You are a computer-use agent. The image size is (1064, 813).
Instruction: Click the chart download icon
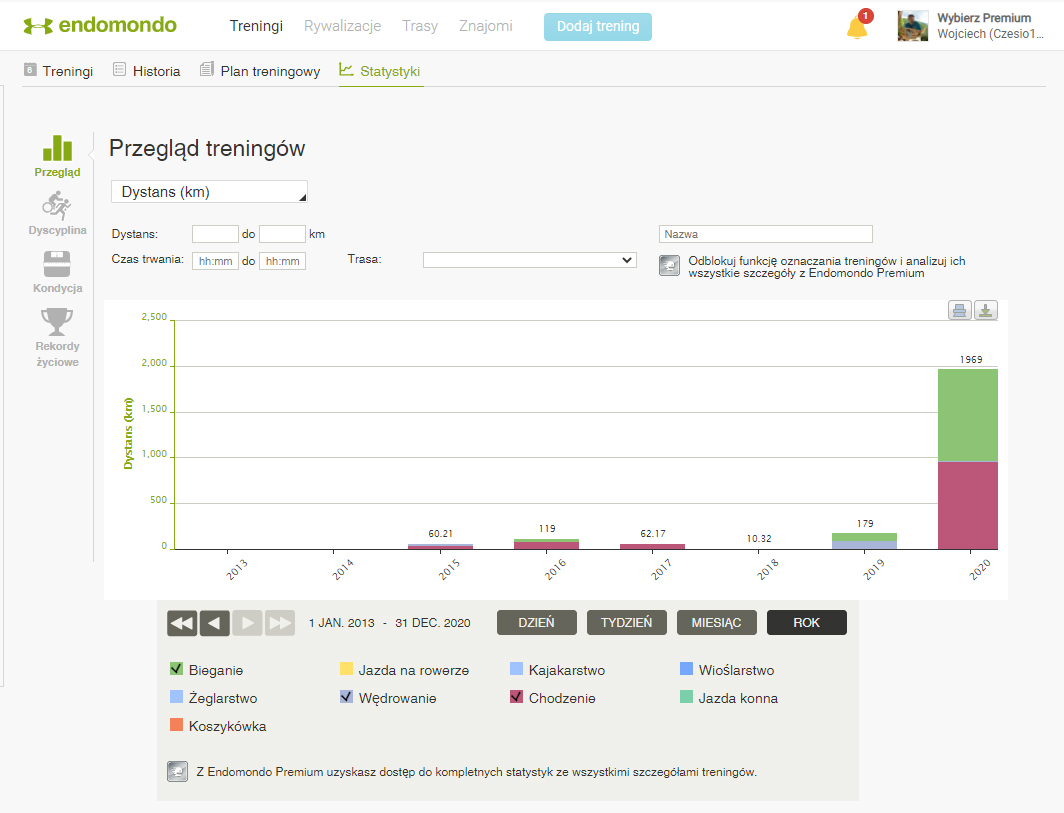tap(986, 310)
